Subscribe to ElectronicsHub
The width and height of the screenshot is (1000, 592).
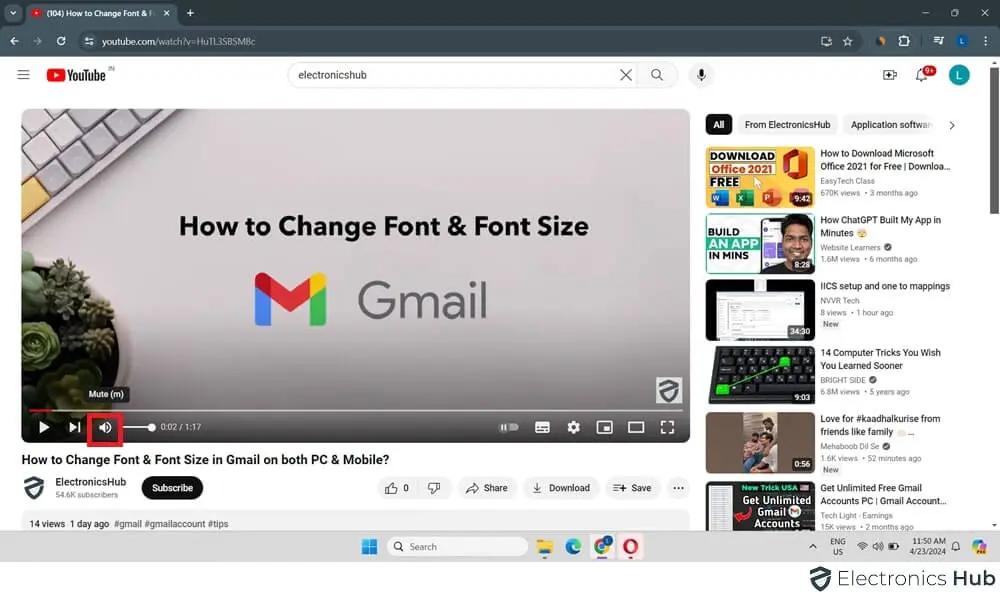(172, 487)
